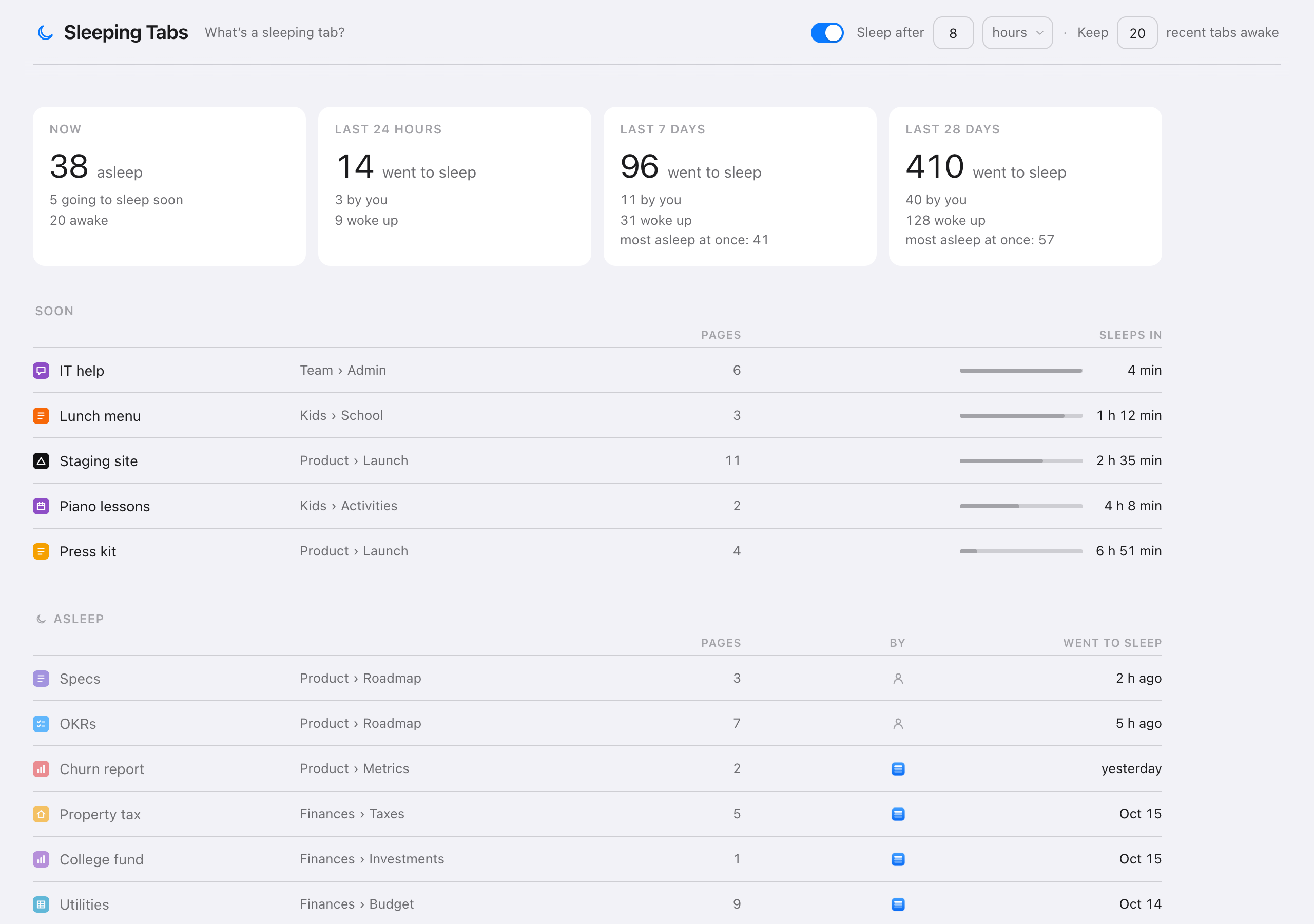Click the Finances › Investments path text

click(372, 859)
